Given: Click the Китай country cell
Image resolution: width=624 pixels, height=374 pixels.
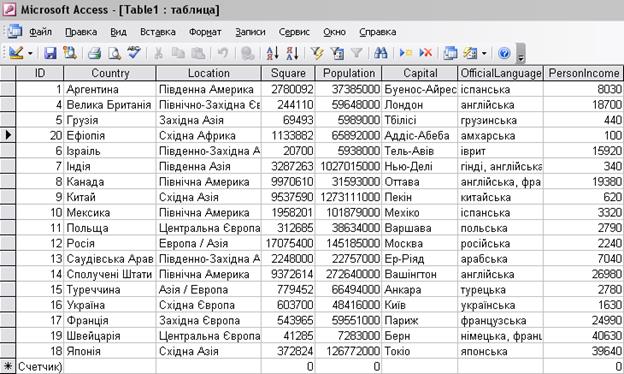Looking at the screenshot, I should (110, 197).
